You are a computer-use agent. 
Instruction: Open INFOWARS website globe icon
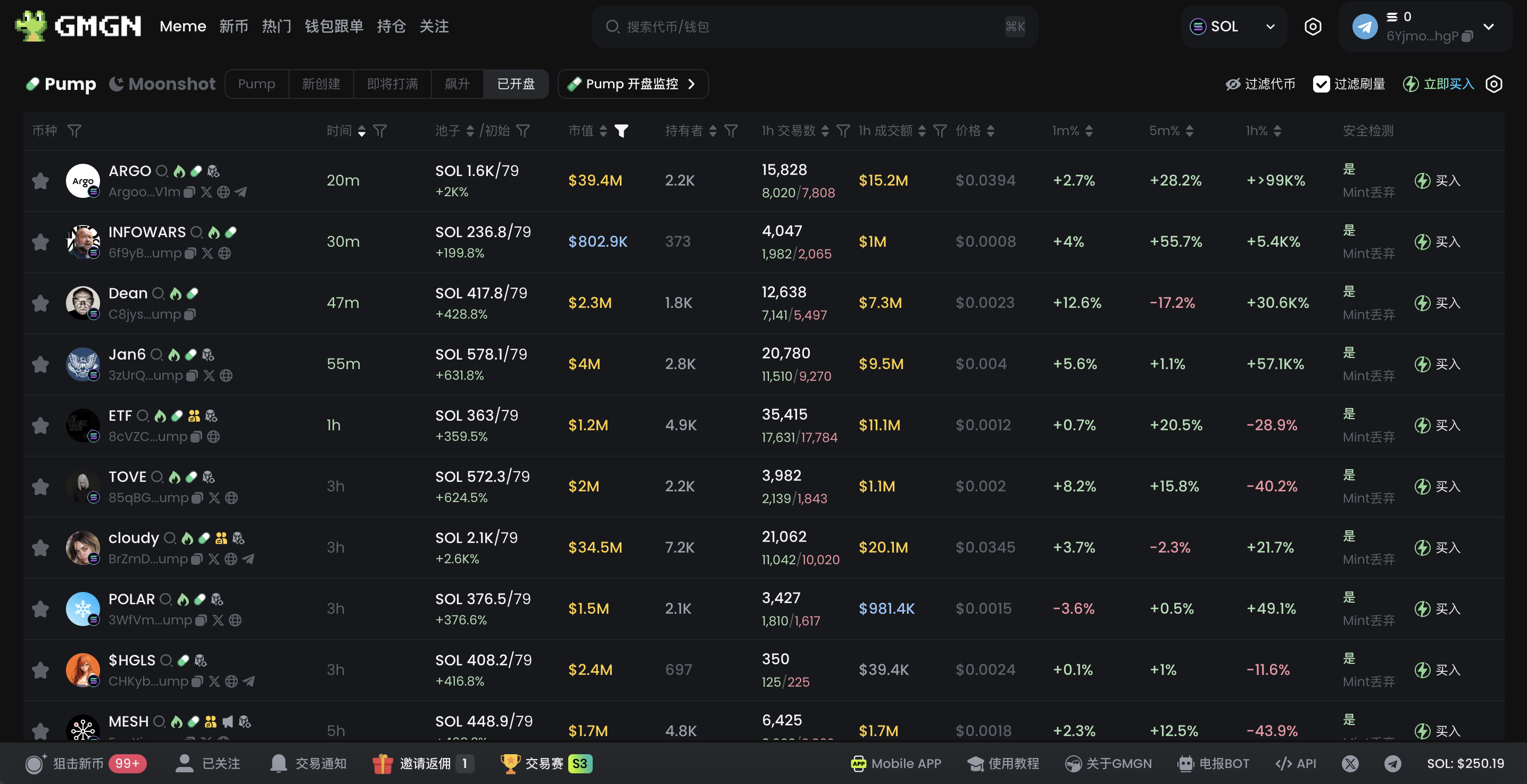[x=224, y=253]
